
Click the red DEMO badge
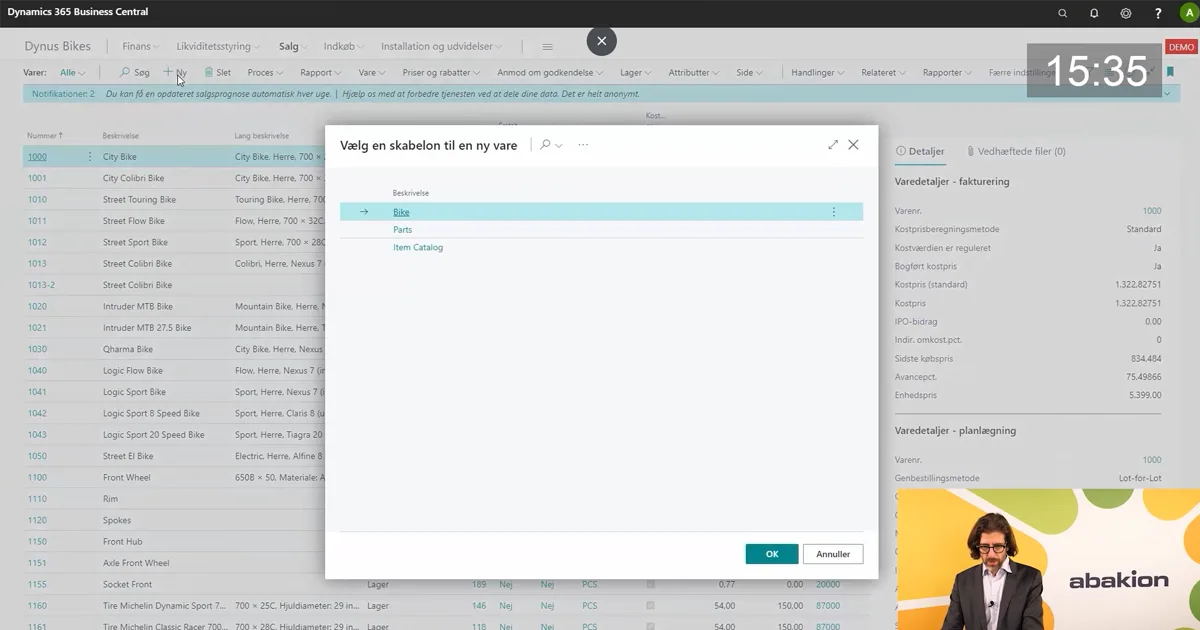[x=1182, y=47]
